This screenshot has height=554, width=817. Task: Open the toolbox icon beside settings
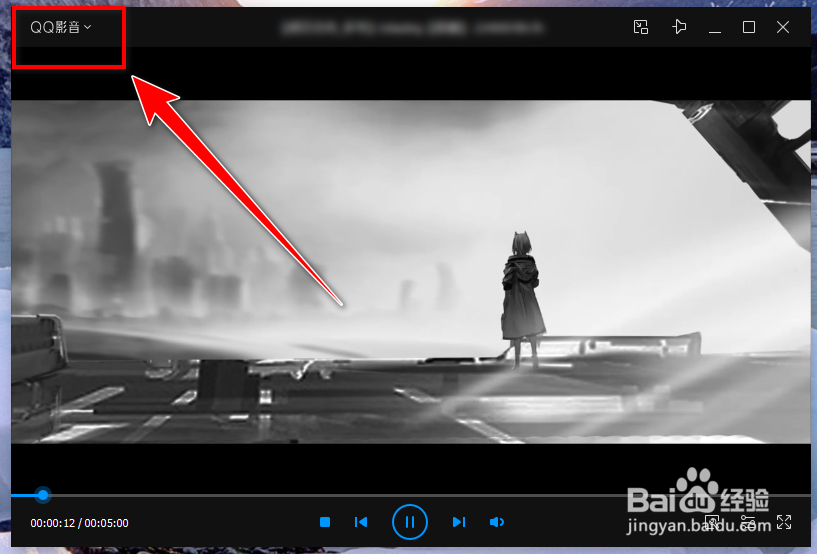tap(712, 522)
